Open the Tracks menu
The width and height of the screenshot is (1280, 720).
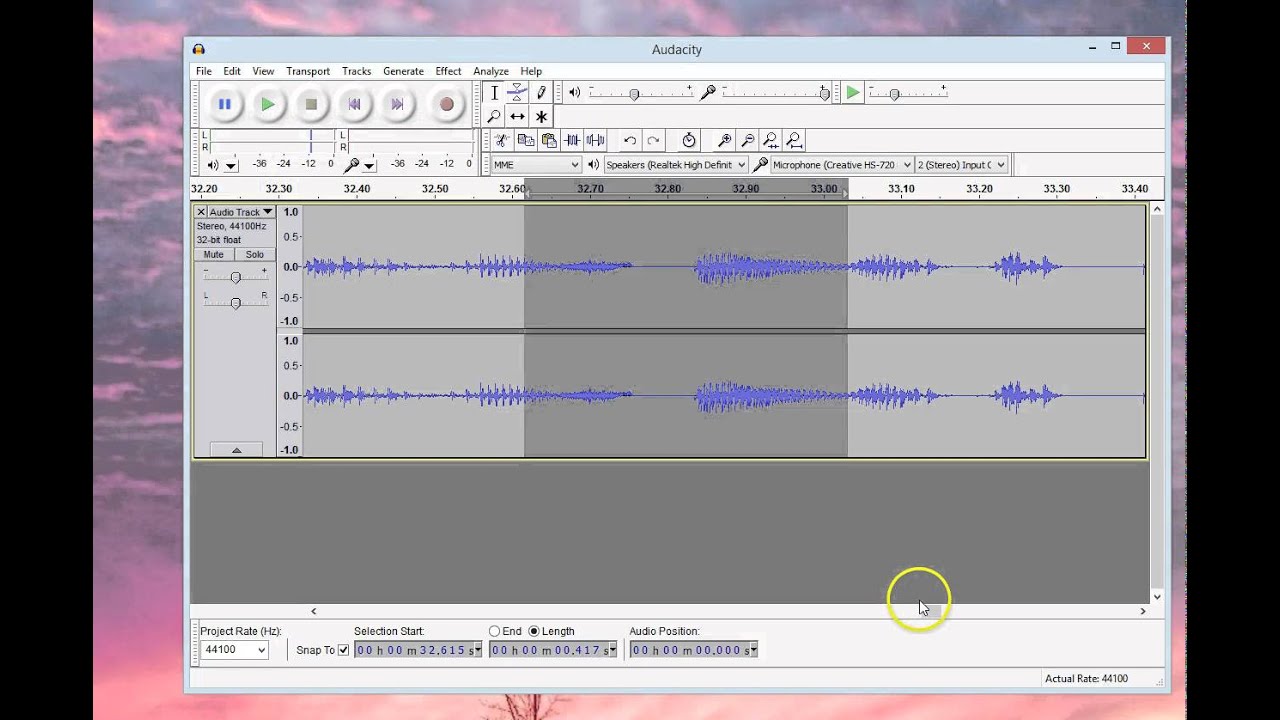coord(356,71)
